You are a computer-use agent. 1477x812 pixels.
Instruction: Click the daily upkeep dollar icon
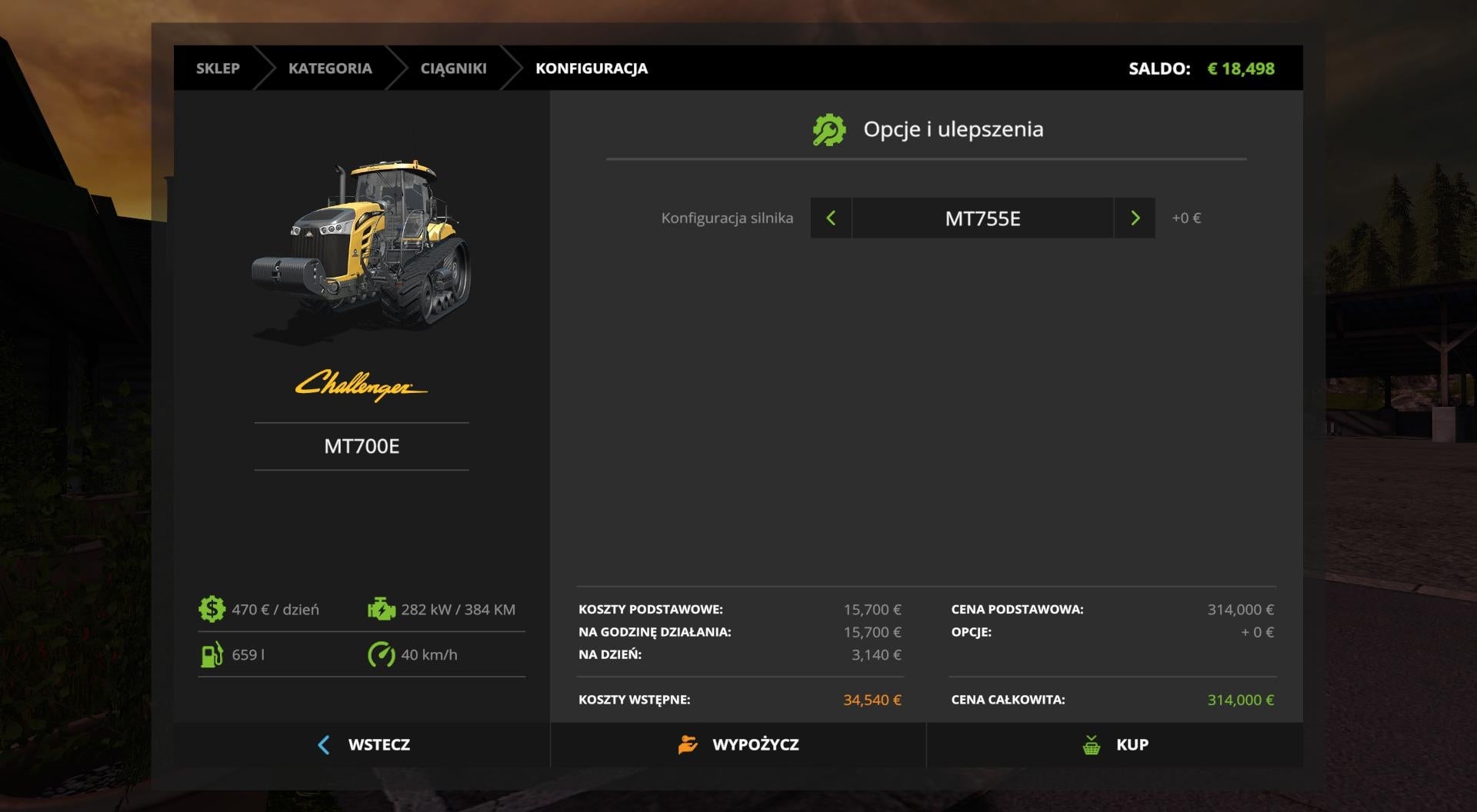[212, 609]
